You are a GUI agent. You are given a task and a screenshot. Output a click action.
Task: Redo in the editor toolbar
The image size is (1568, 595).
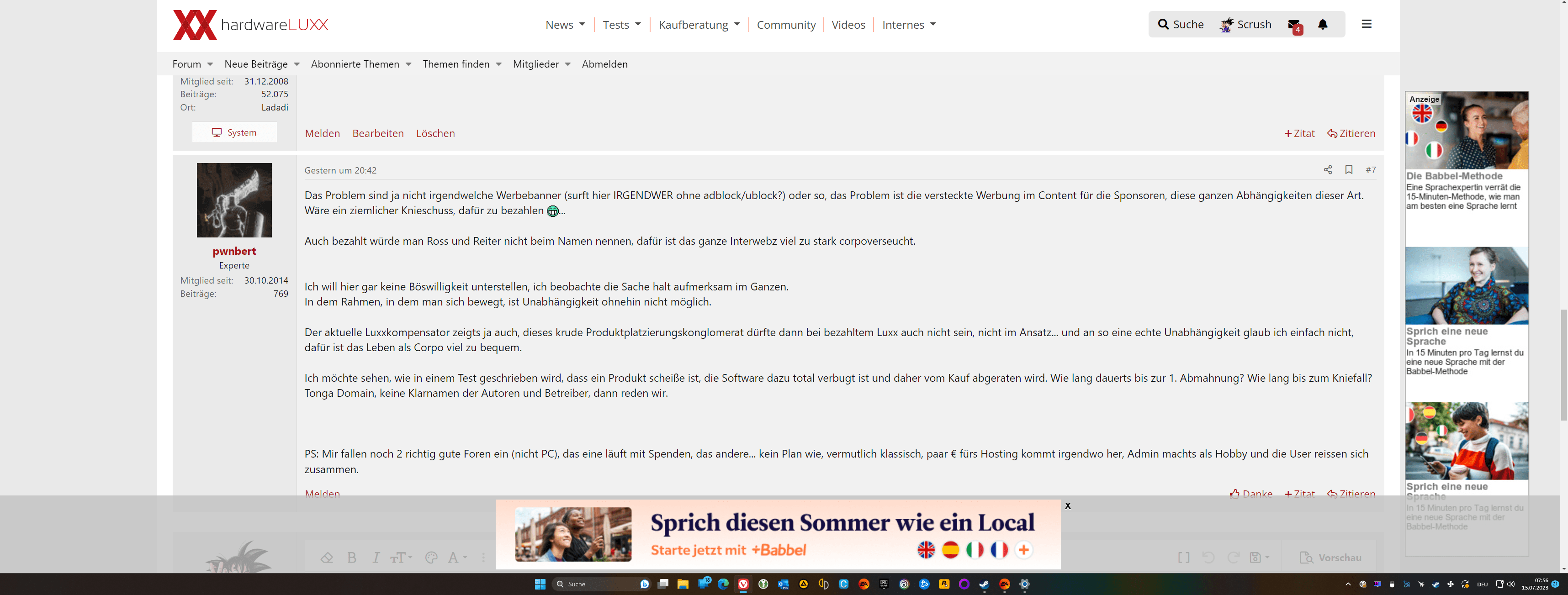pos(1233,557)
